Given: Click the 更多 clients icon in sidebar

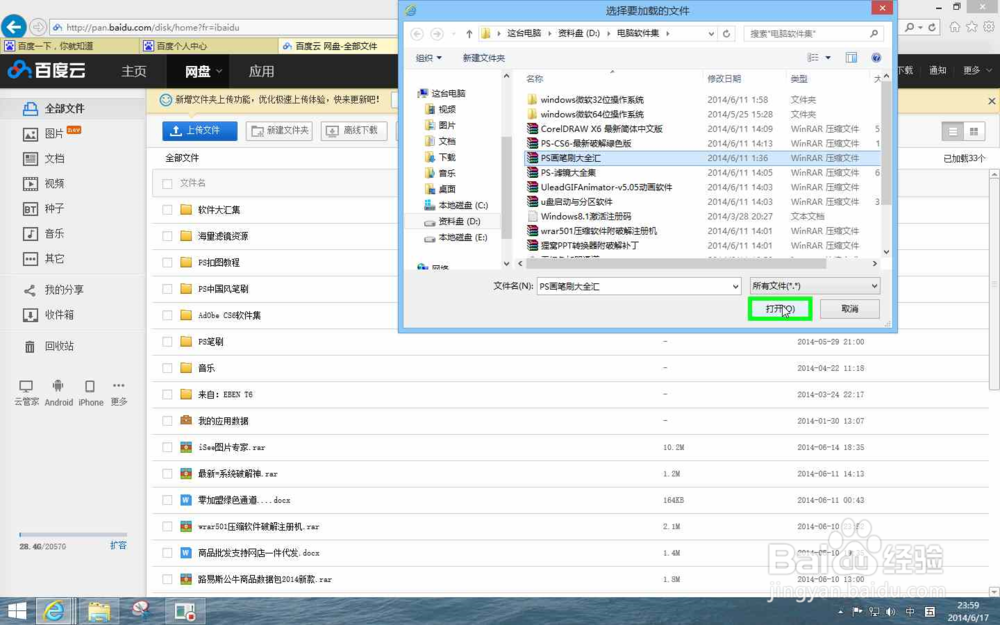Looking at the screenshot, I should pos(119,393).
